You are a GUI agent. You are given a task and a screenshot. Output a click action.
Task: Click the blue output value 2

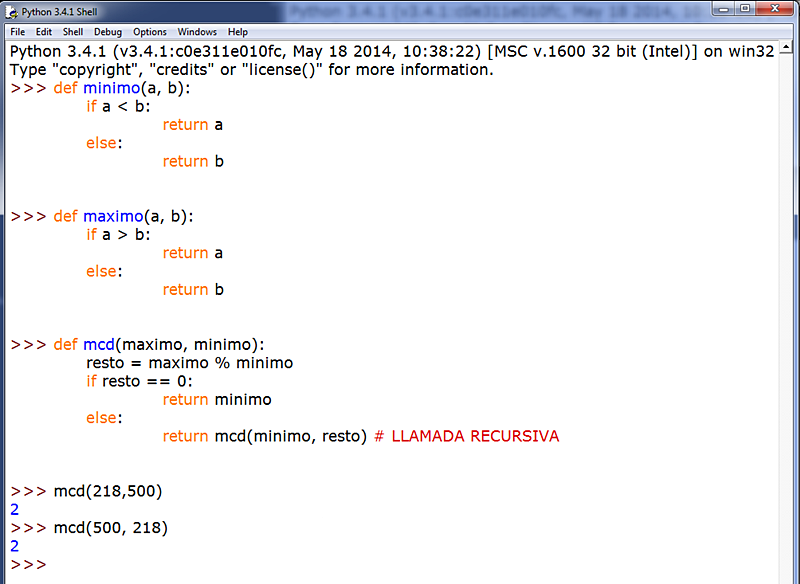coord(13,509)
